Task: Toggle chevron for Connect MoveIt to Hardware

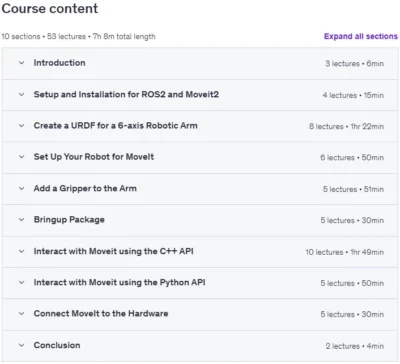Action: [x=21, y=314]
